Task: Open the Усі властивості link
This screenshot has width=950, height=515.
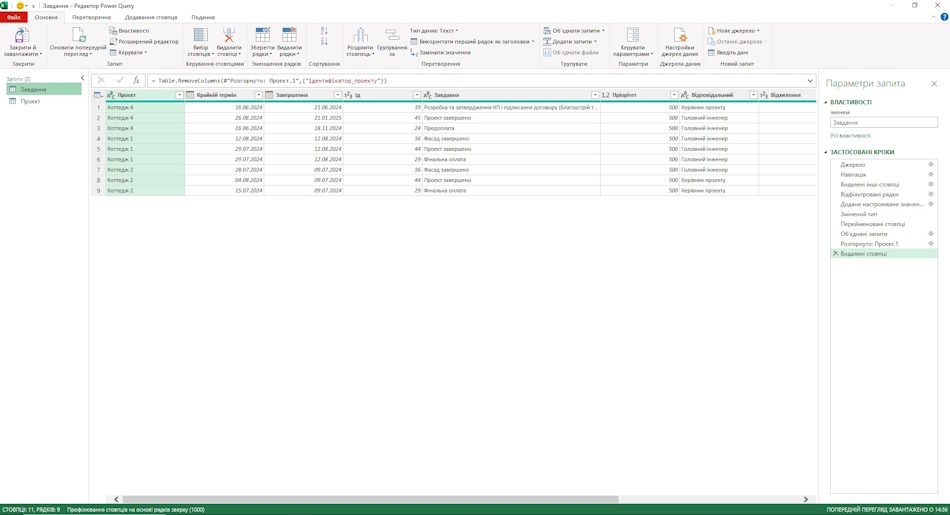Action: 850,136
